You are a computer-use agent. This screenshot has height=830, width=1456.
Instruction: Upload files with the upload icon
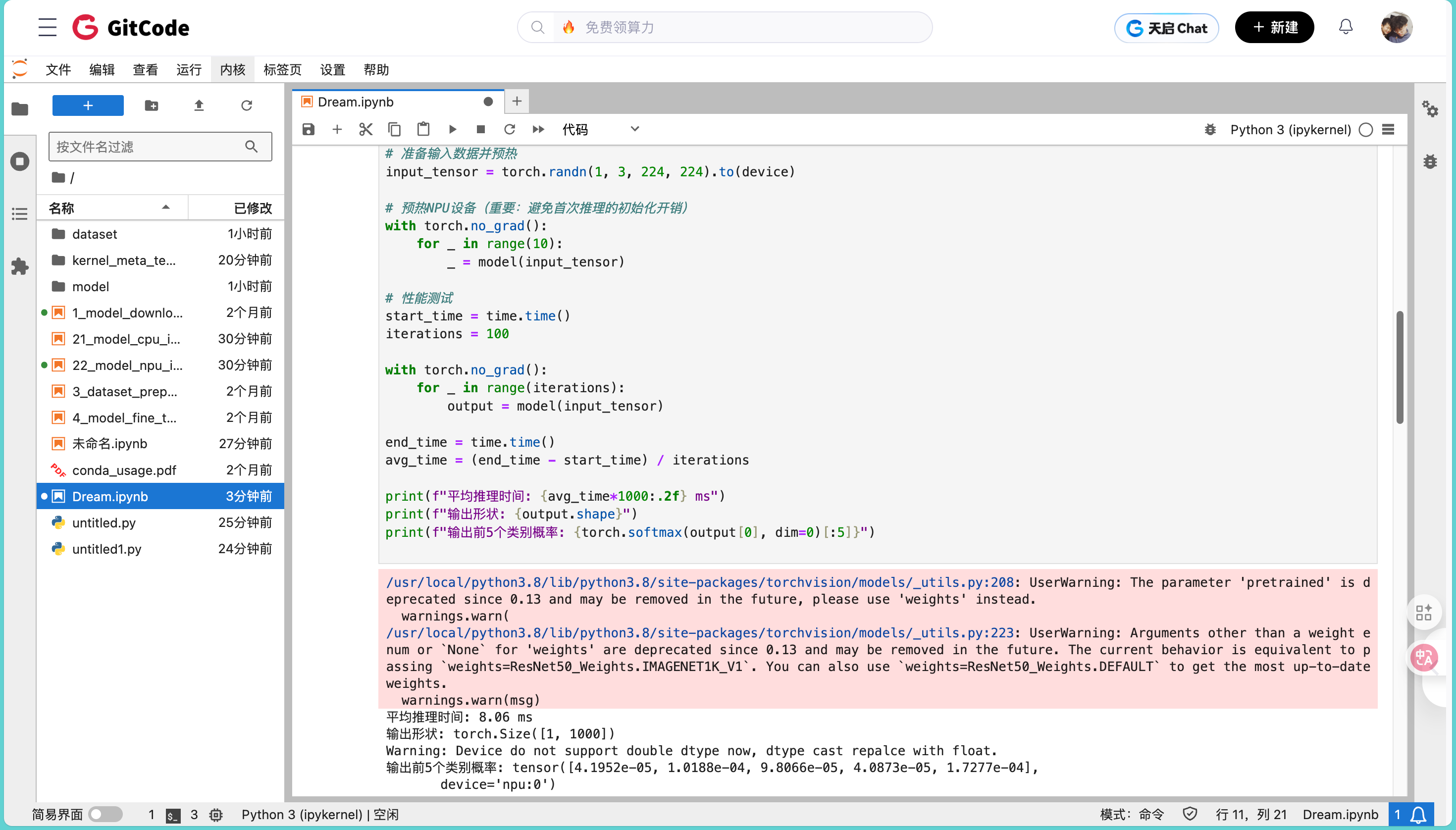click(199, 105)
